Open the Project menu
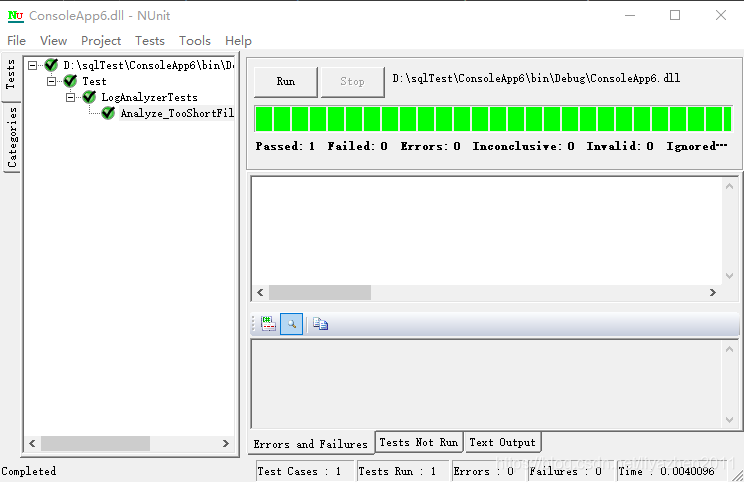The image size is (744, 482). point(101,41)
